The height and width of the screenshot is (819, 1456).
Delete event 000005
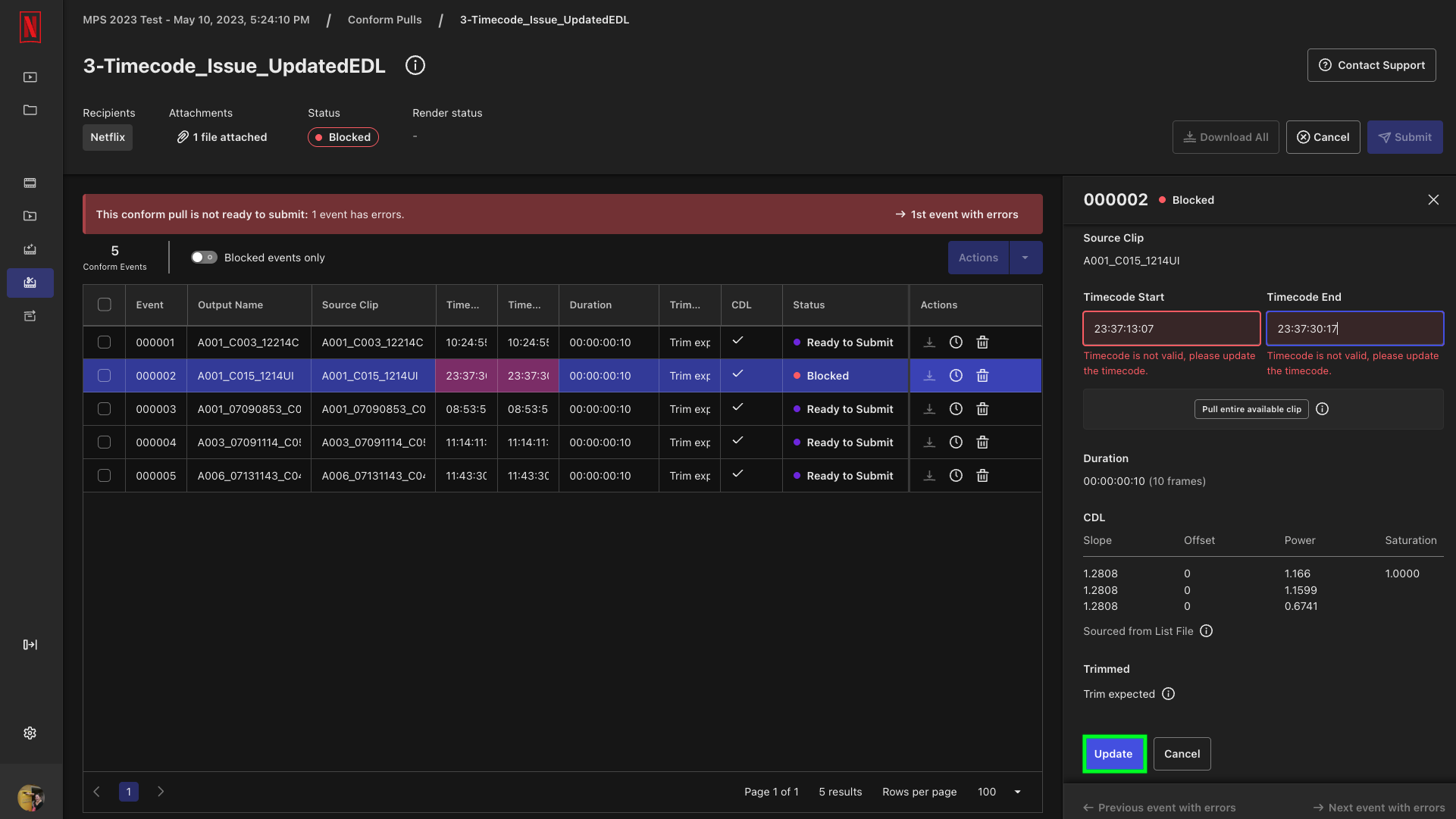click(x=983, y=476)
